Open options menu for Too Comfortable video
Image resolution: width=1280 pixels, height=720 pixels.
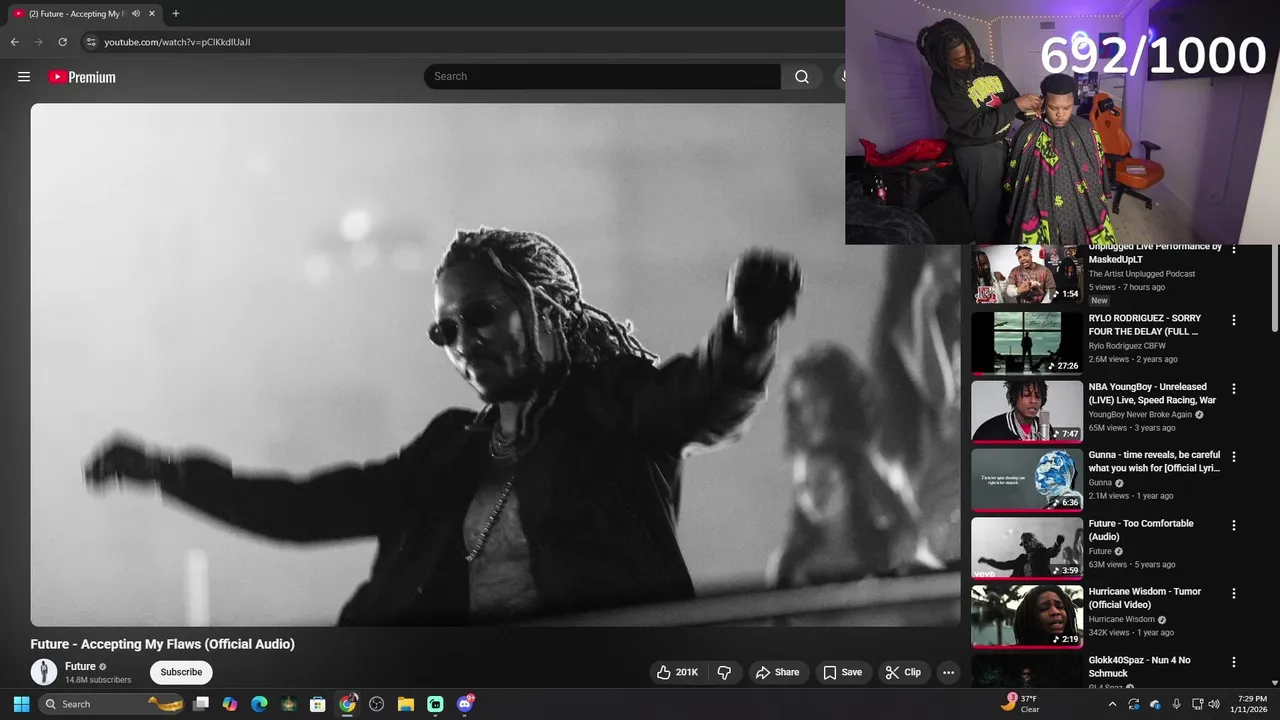pos(1233,525)
